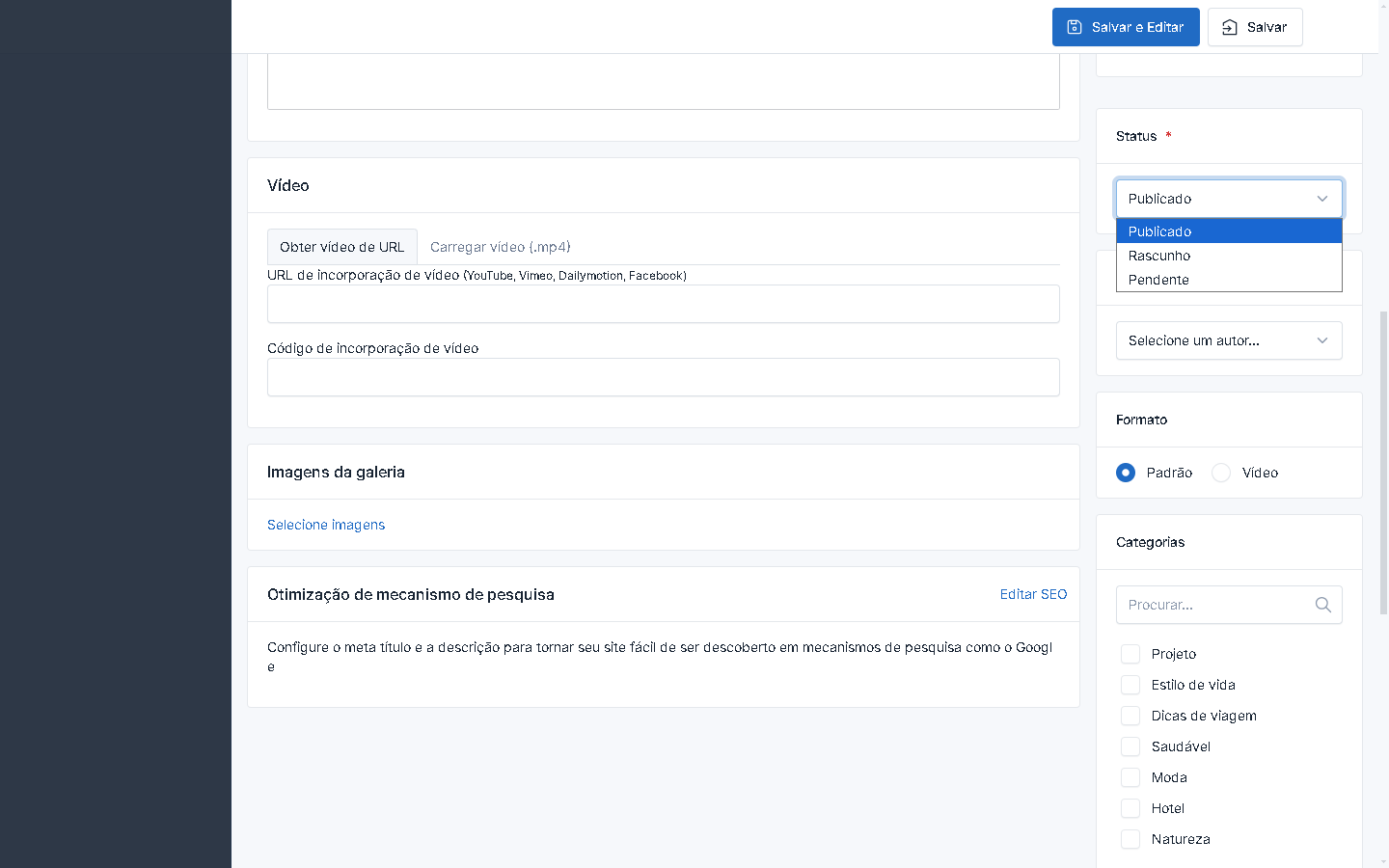Click the Selecione imagens link
This screenshot has height=868, width=1389.
click(x=326, y=525)
